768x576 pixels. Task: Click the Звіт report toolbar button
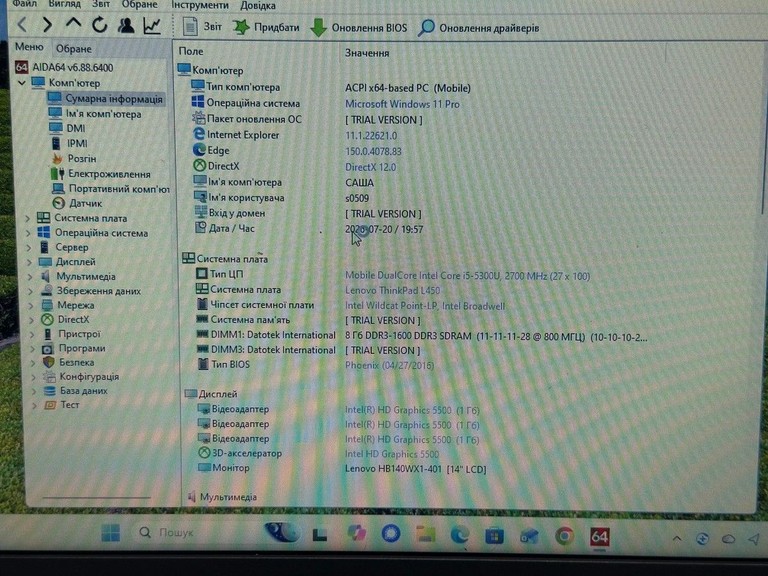tap(202, 26)
